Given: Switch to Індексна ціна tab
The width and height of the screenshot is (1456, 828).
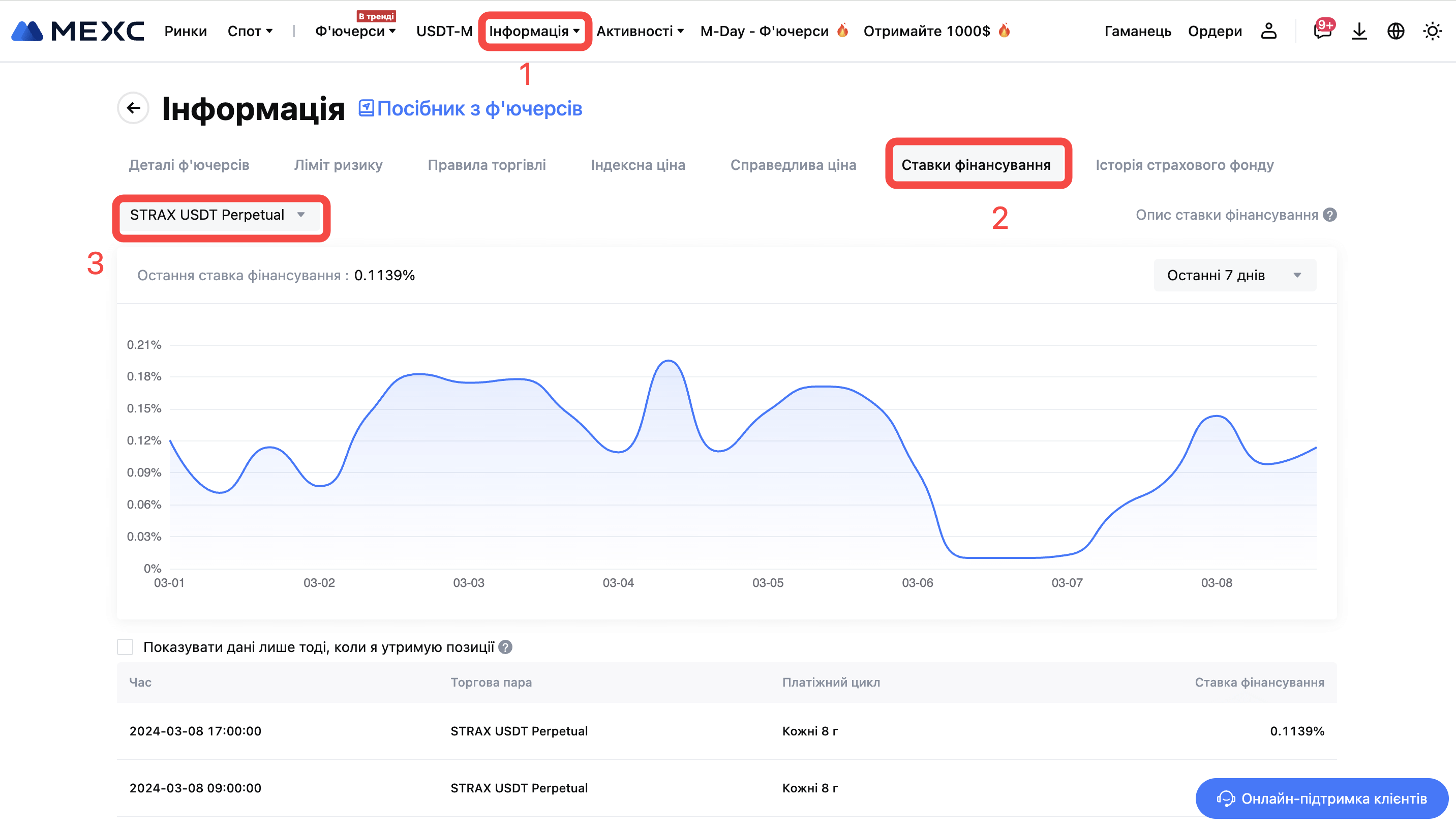Looking at the screenshot, I should pyautogui.click(x=638, y=165).
